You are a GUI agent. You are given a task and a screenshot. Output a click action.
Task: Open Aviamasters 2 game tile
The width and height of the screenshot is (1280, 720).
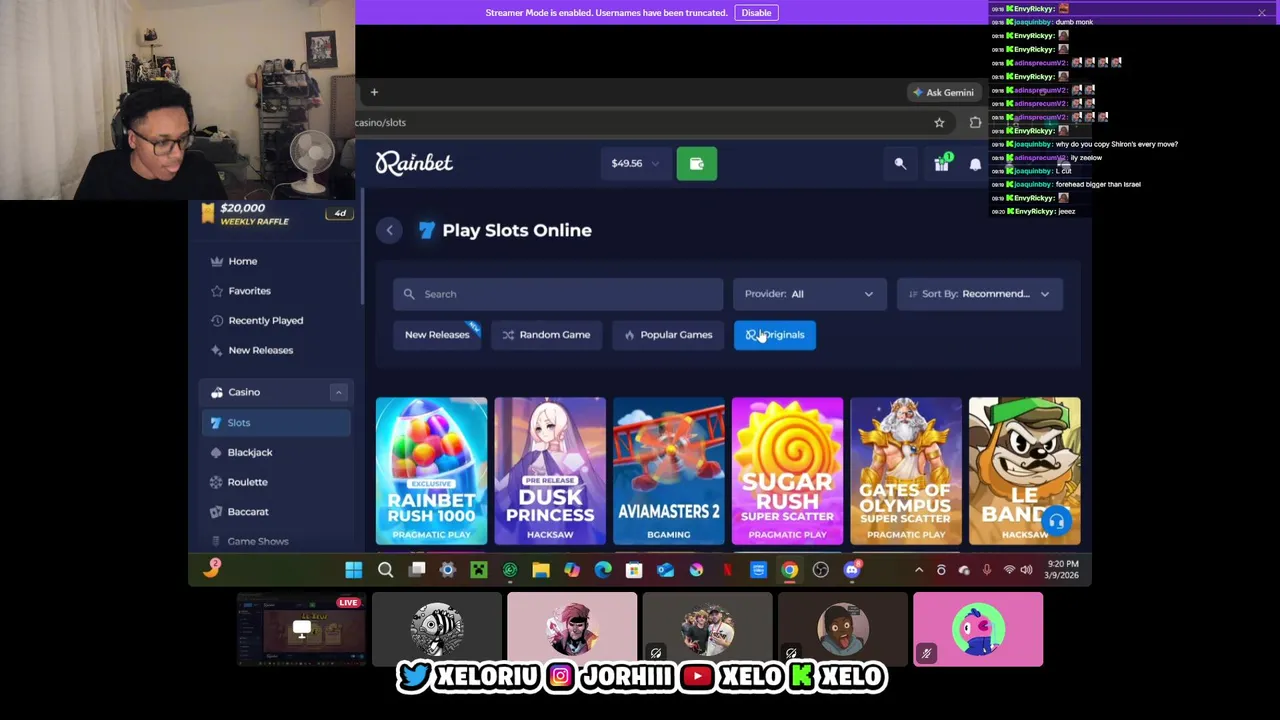[x=669, y=471]
